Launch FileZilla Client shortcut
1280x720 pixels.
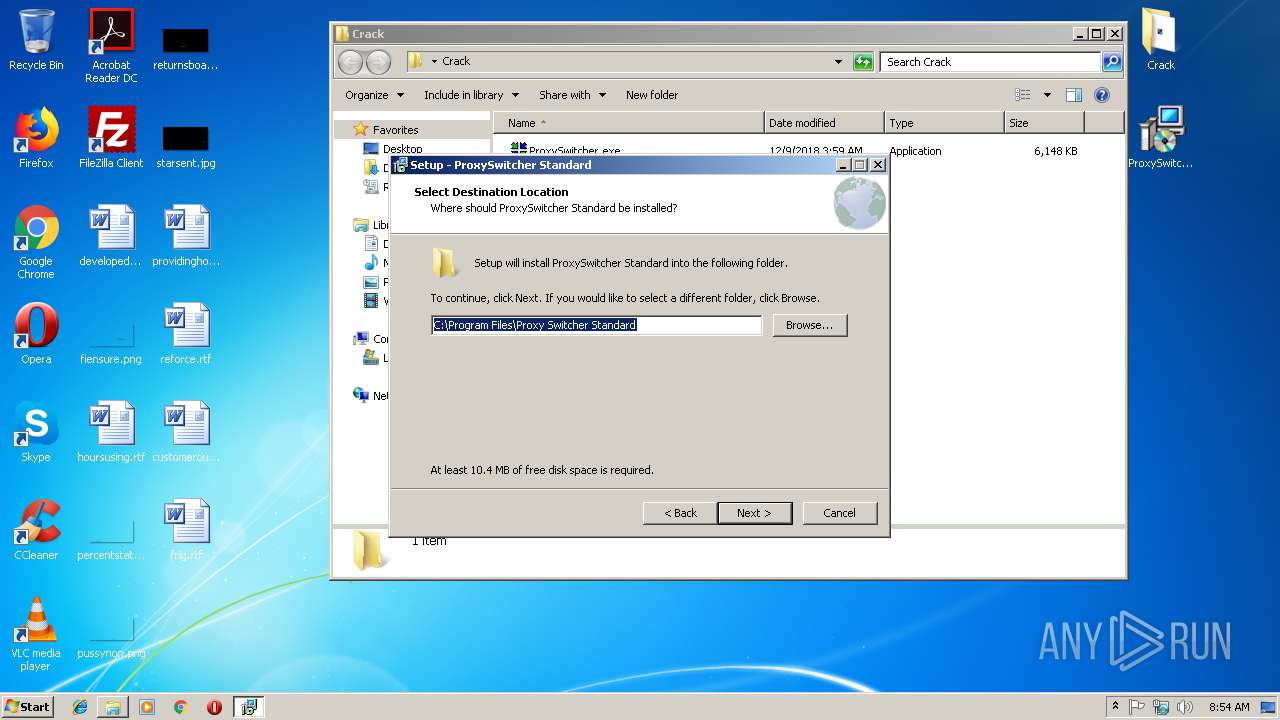[111, 138]
